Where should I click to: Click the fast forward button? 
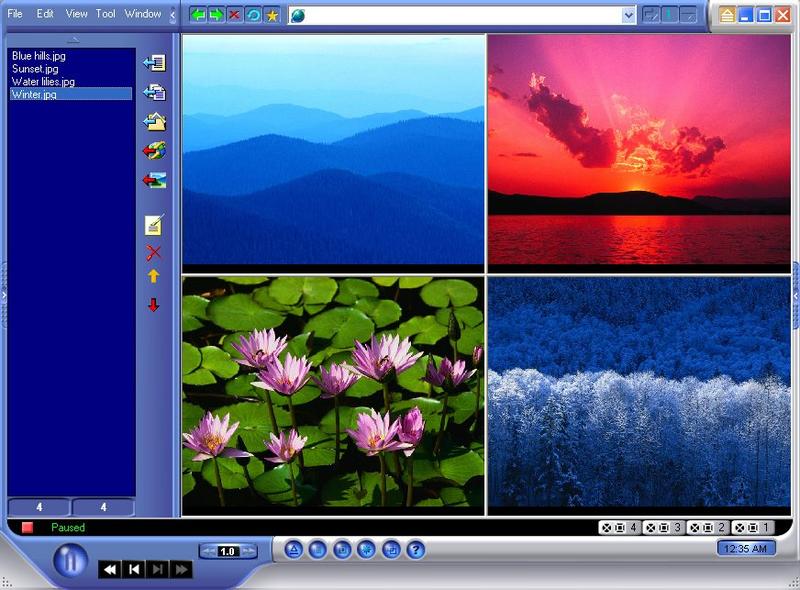tap(181, 569)
